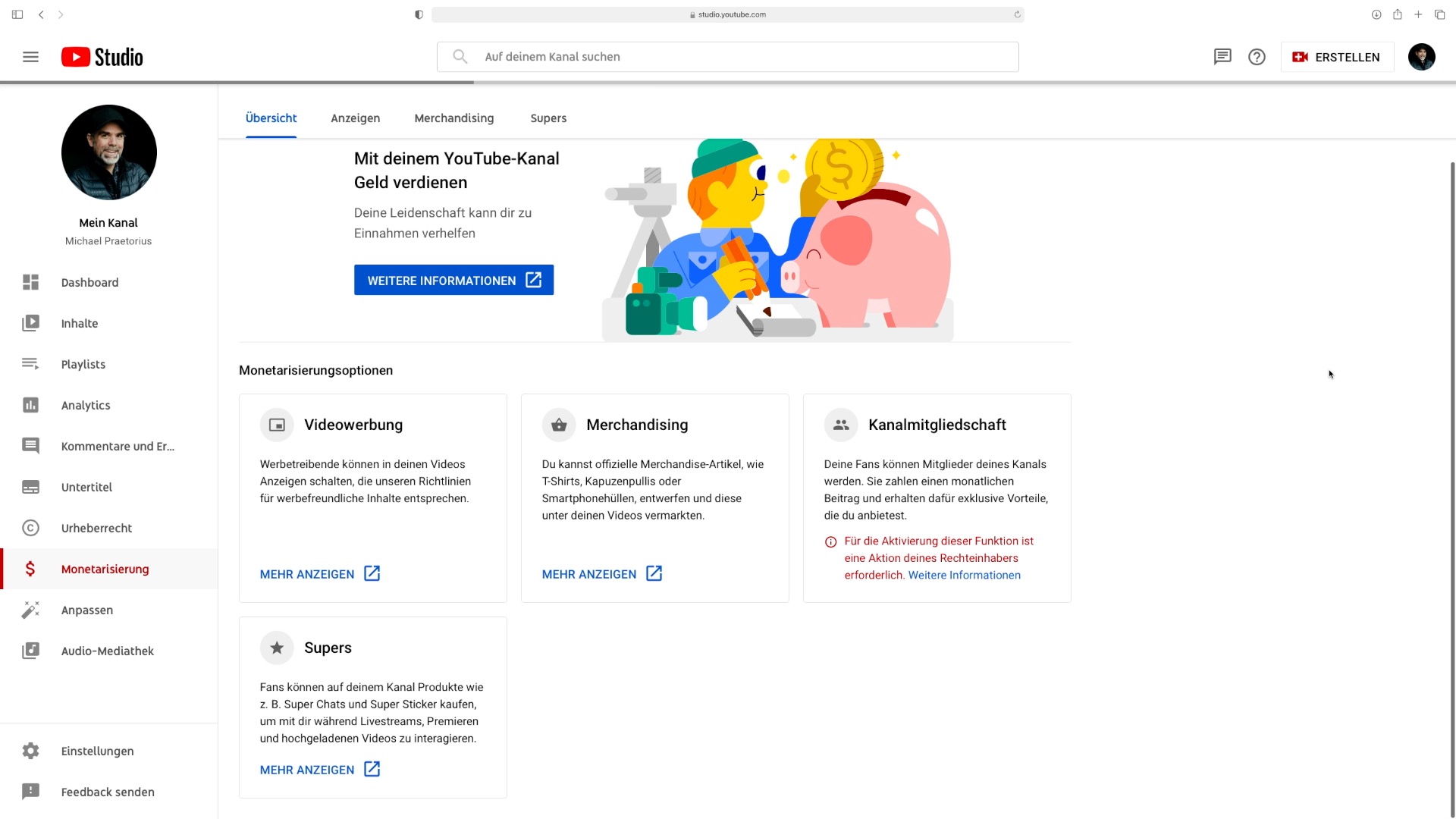Click the Supers star icon
The image size is (1456, 819).
point(277,648)
